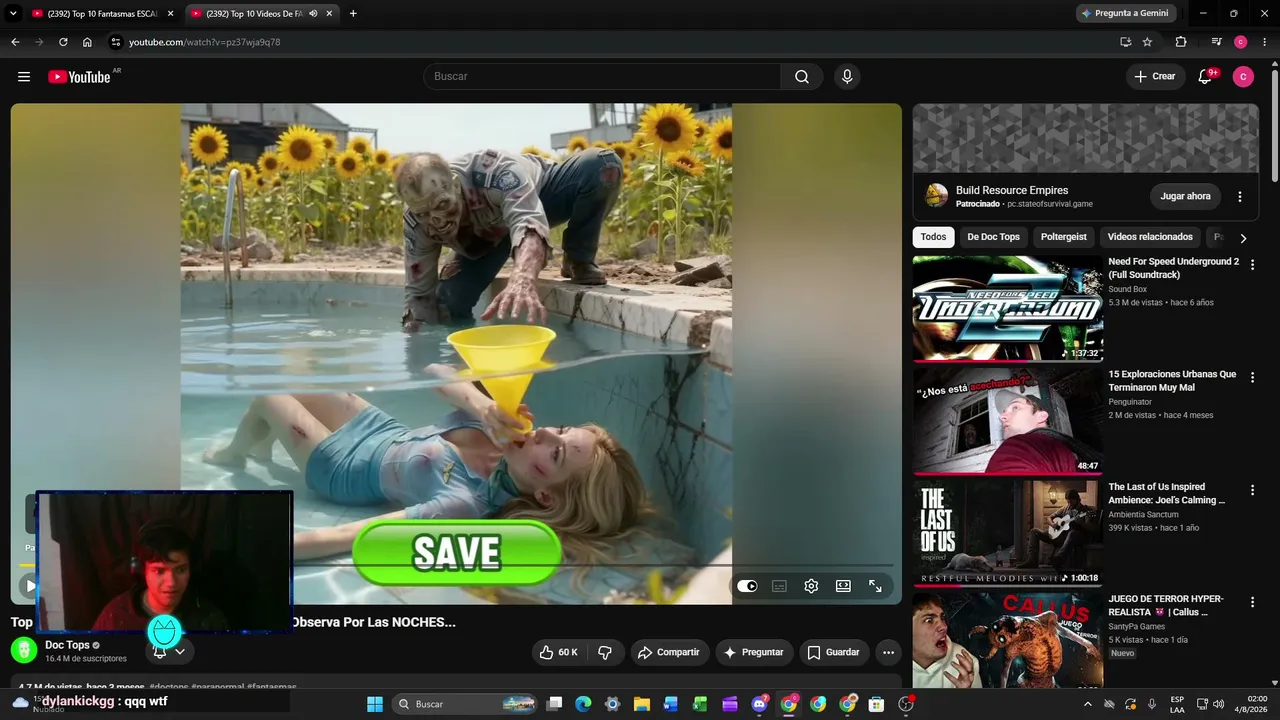Image resolution: width=1280 pixels, height=720 pixels.
Task: Launch Microsoft Store from the taskbar
Action: click(876, 704)
